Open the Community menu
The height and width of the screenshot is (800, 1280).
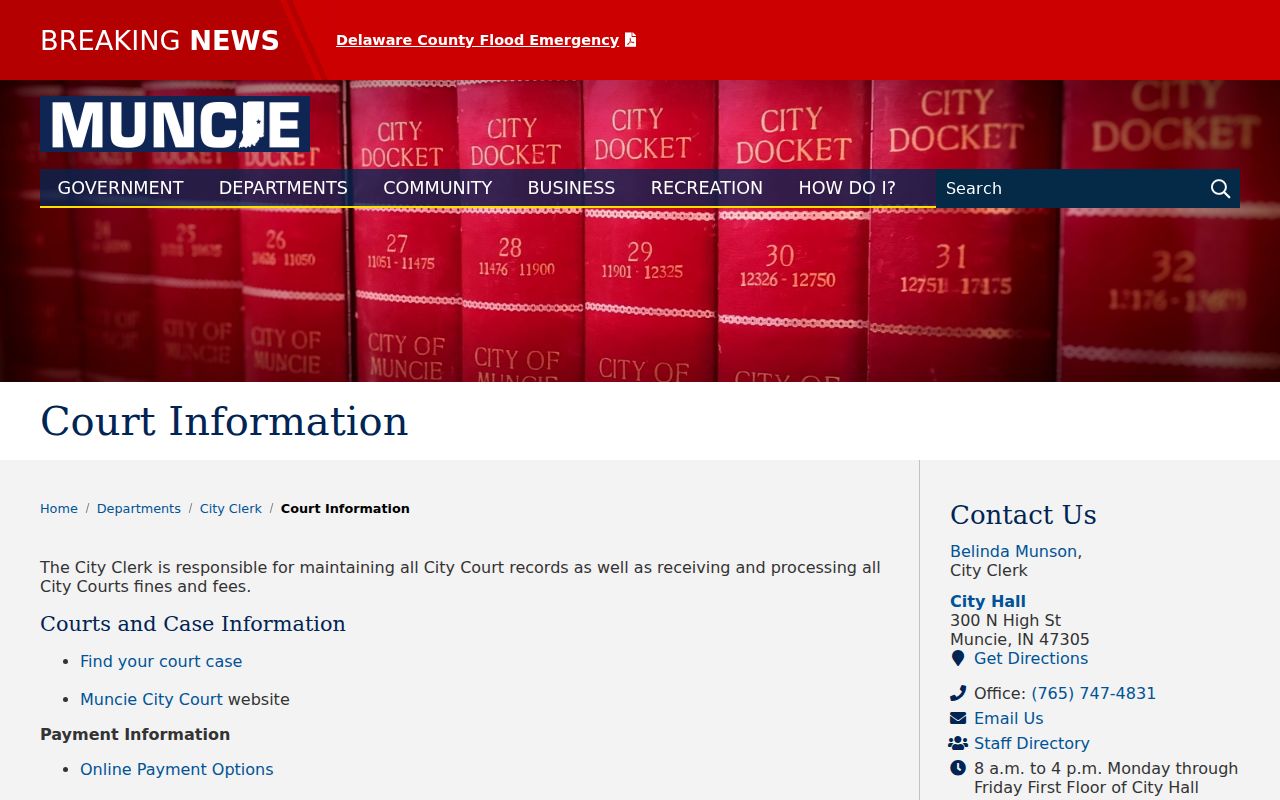pyautogui.click(x=438, y=188)
